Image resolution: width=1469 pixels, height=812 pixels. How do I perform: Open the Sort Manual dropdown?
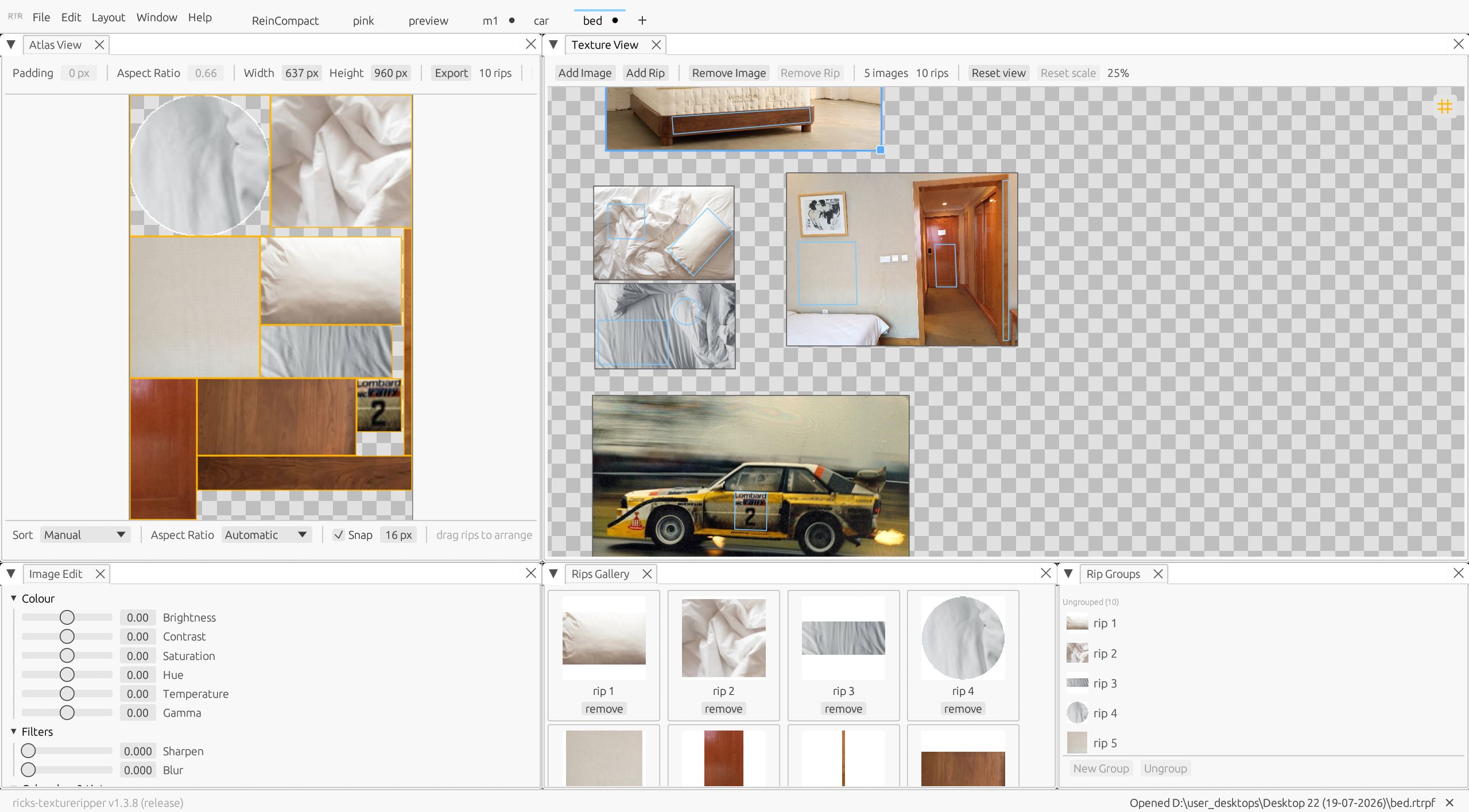(x=85, y=535)
